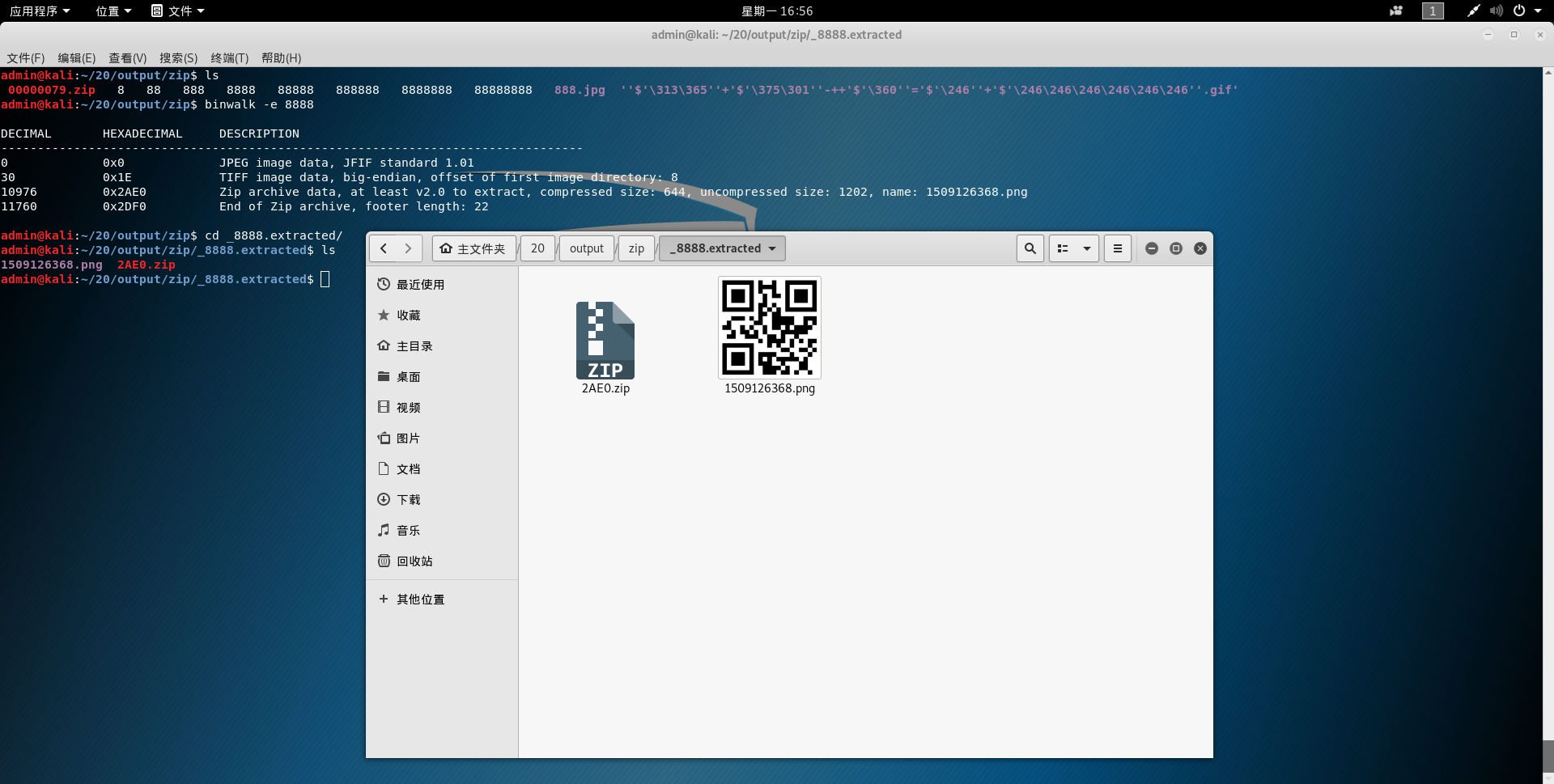The height and width of the screenshot is (784, 1554).
Task: Click the back navigation arrow in Files
Action: (384, 248)
